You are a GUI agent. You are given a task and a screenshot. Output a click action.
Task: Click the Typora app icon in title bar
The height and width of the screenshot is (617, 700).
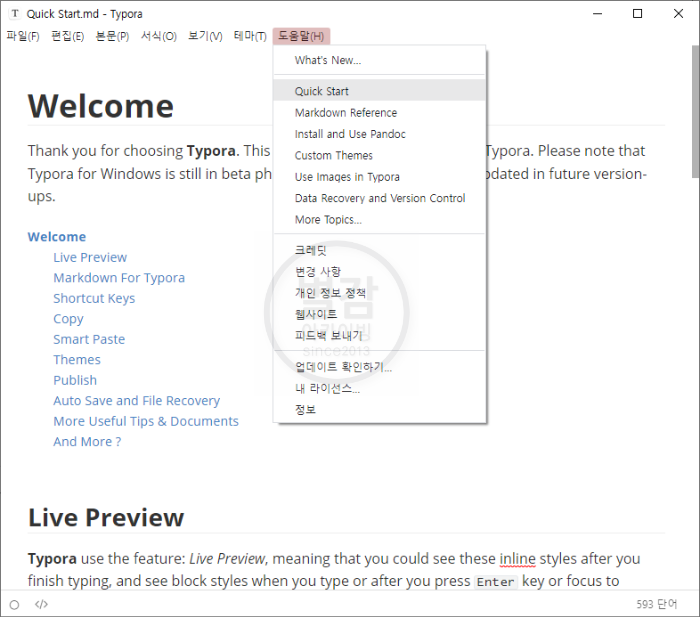(15, 14)
